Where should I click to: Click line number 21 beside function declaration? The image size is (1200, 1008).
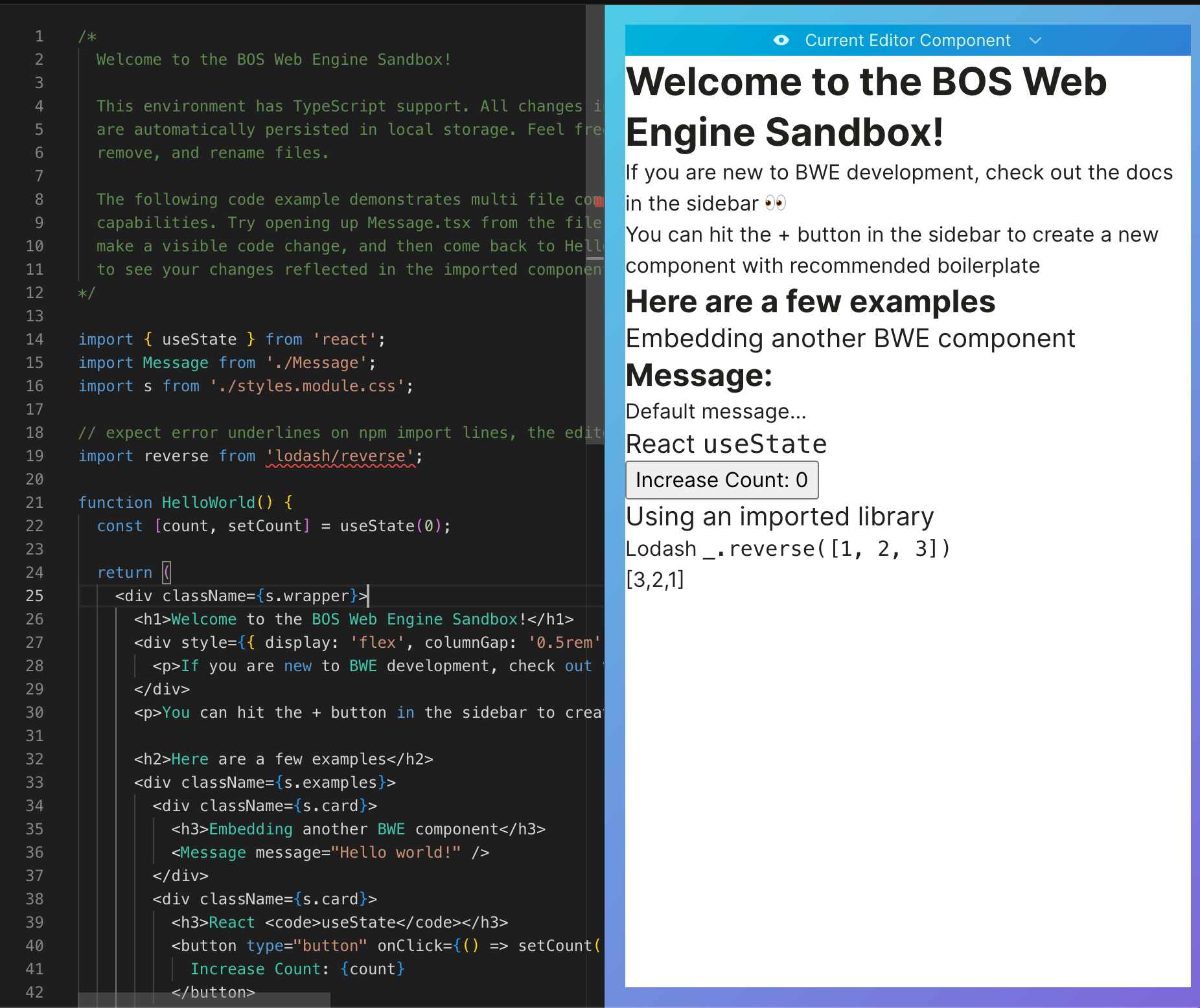pos(35,503)
